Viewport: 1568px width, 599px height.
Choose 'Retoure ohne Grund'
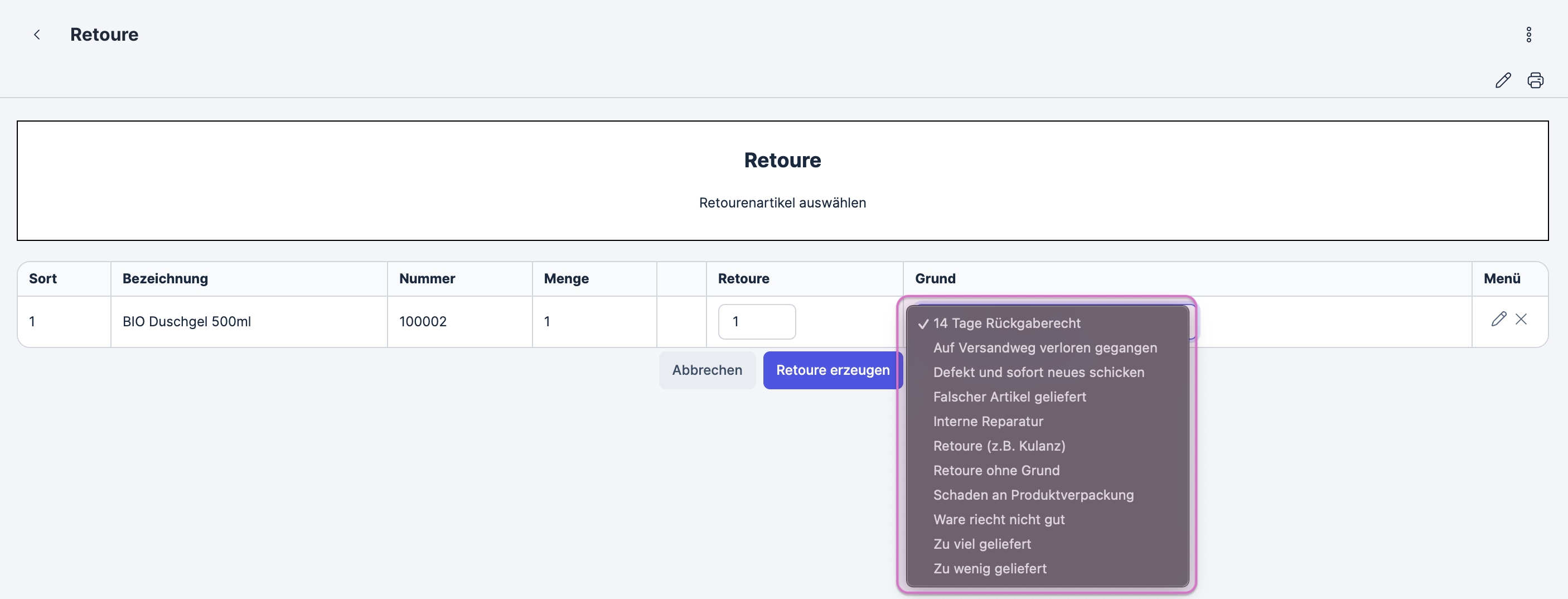click(x=996, y=471)
